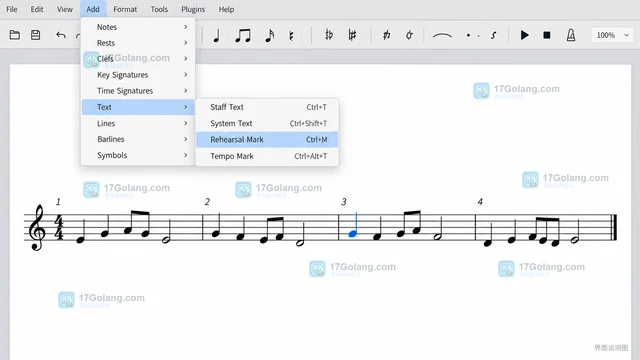Select the blue highlighted note in measure 3
Viewport: 640px width, 360px height.
tap(353, 225)
